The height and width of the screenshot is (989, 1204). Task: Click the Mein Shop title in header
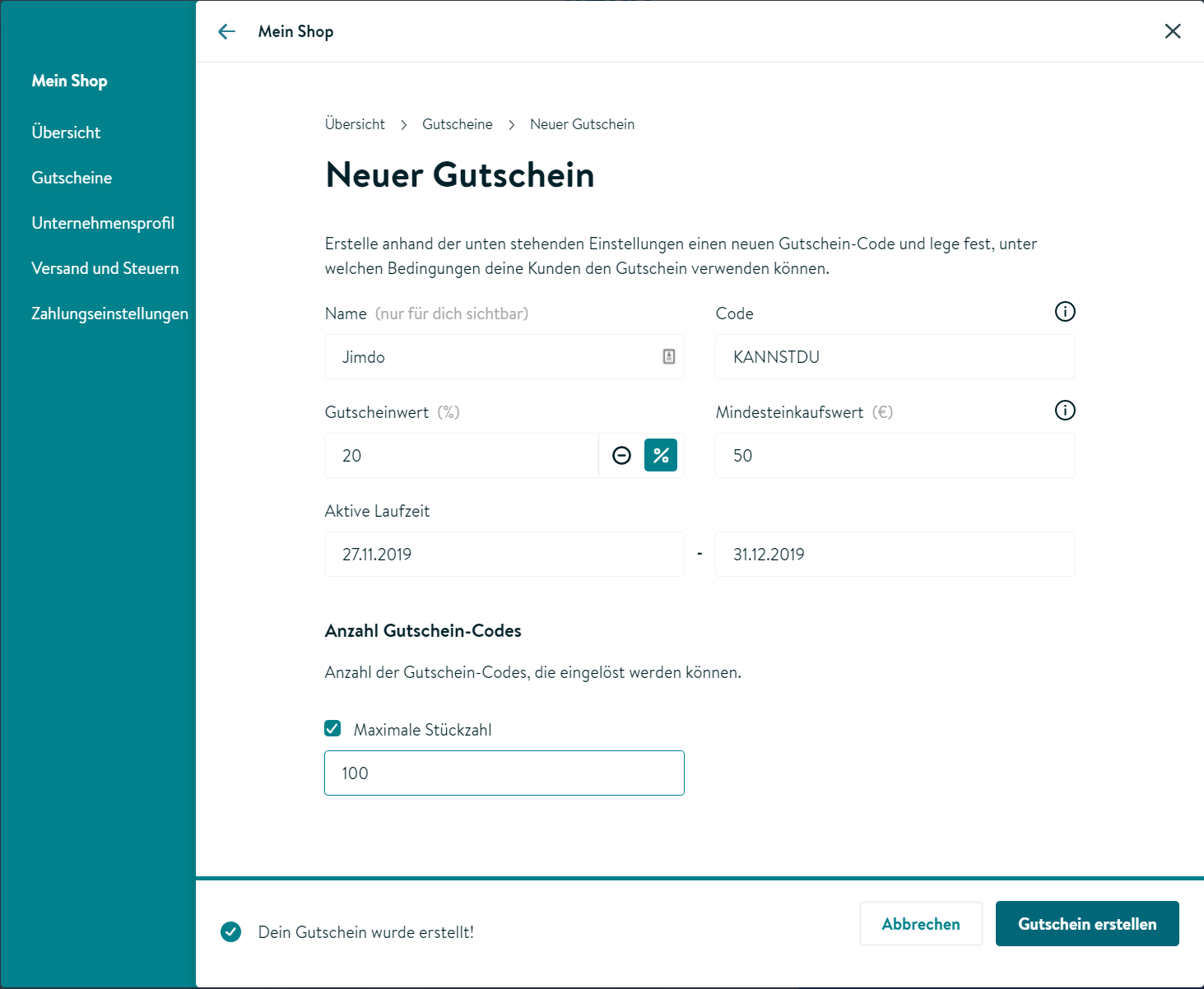click(x=295, y=31)
